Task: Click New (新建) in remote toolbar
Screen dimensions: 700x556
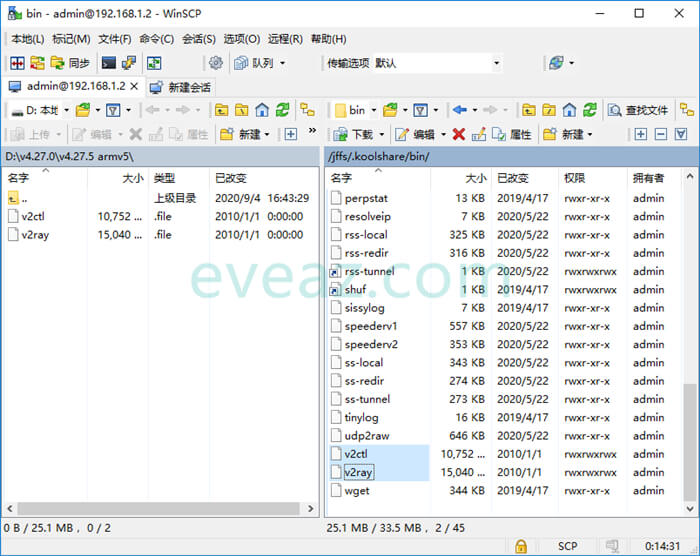Action: click(x=563, y=134)
